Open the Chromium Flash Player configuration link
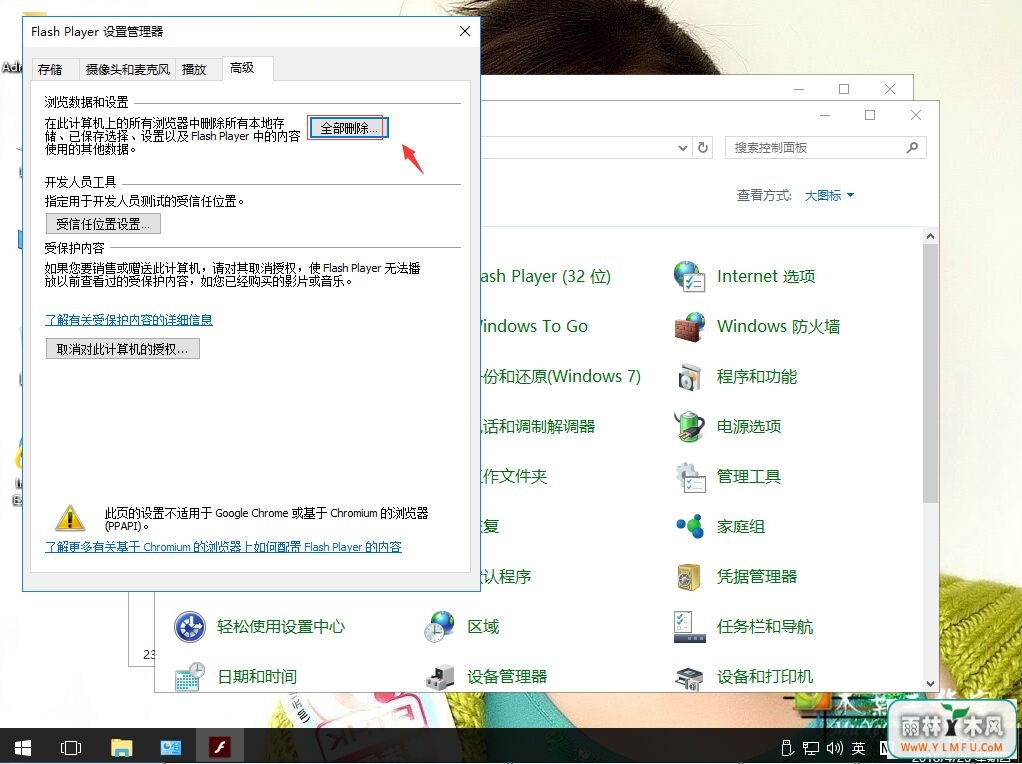The image size is (1022, 764). click(223, 547)
